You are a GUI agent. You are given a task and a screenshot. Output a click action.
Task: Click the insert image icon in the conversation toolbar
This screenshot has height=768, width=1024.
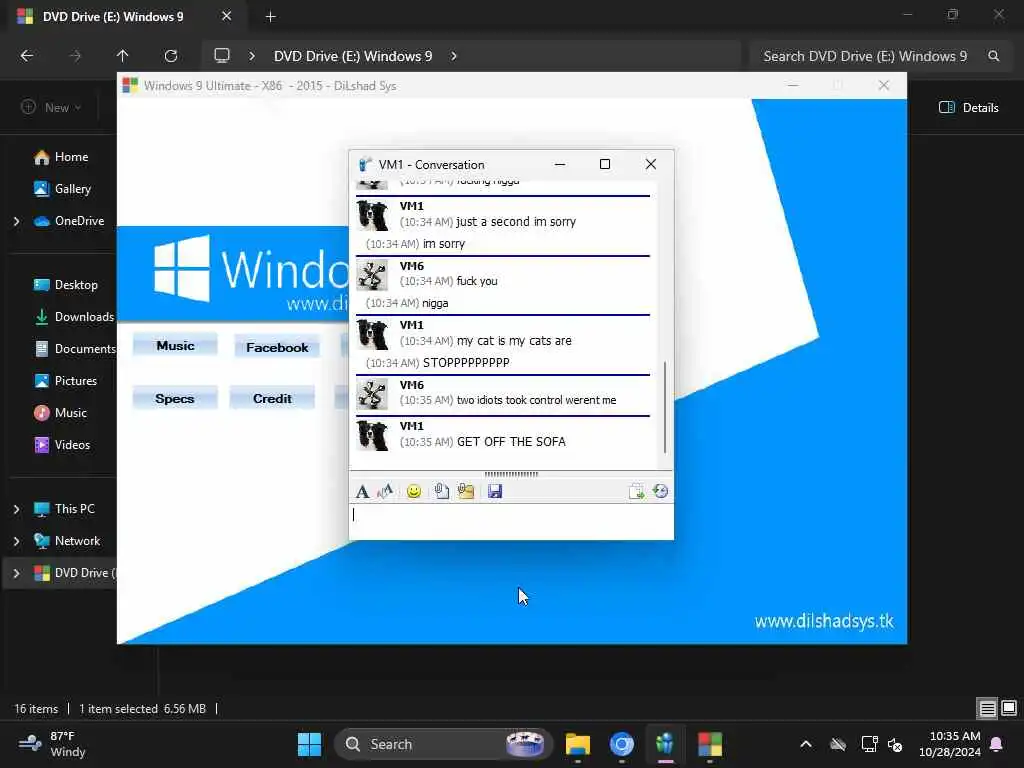click(x=466, y=491)
